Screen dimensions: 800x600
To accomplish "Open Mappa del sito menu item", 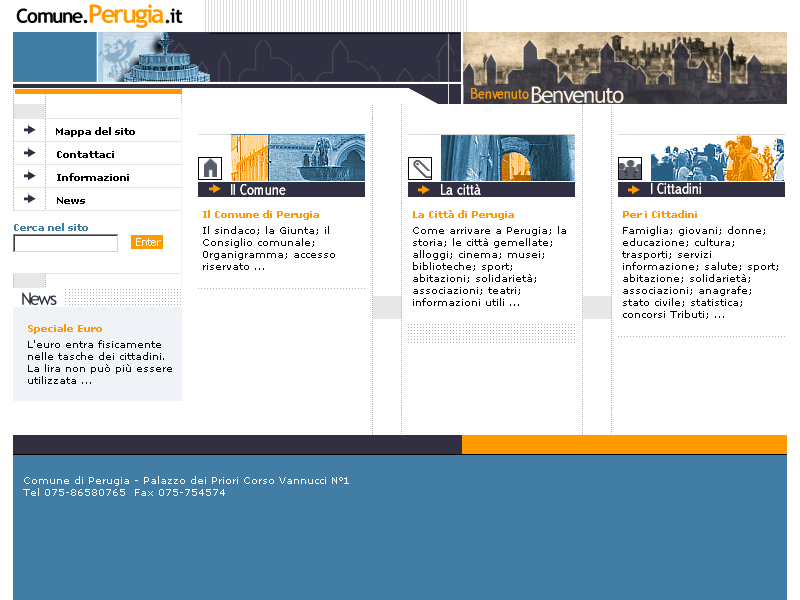I will pyautogui.click(x=95, y=132).
